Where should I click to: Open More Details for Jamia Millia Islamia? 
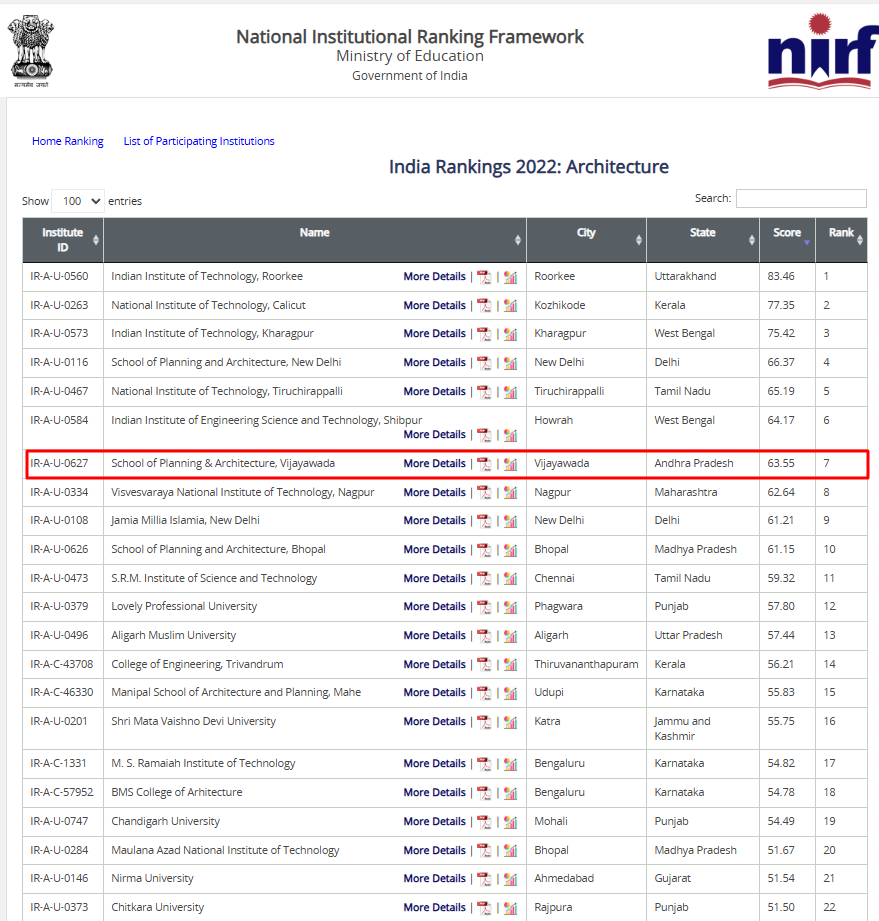434,520
